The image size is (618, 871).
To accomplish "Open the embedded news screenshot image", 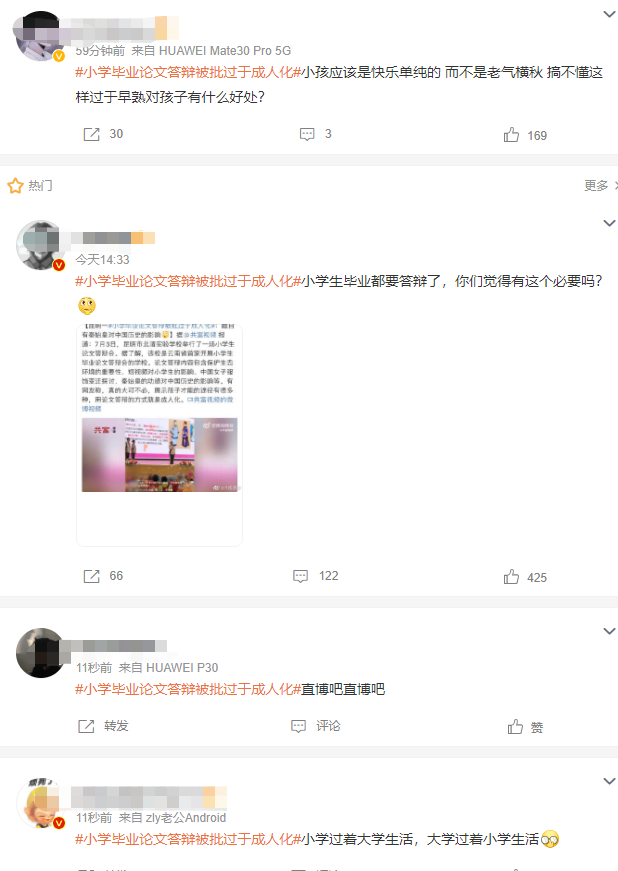I will (159, 435).
